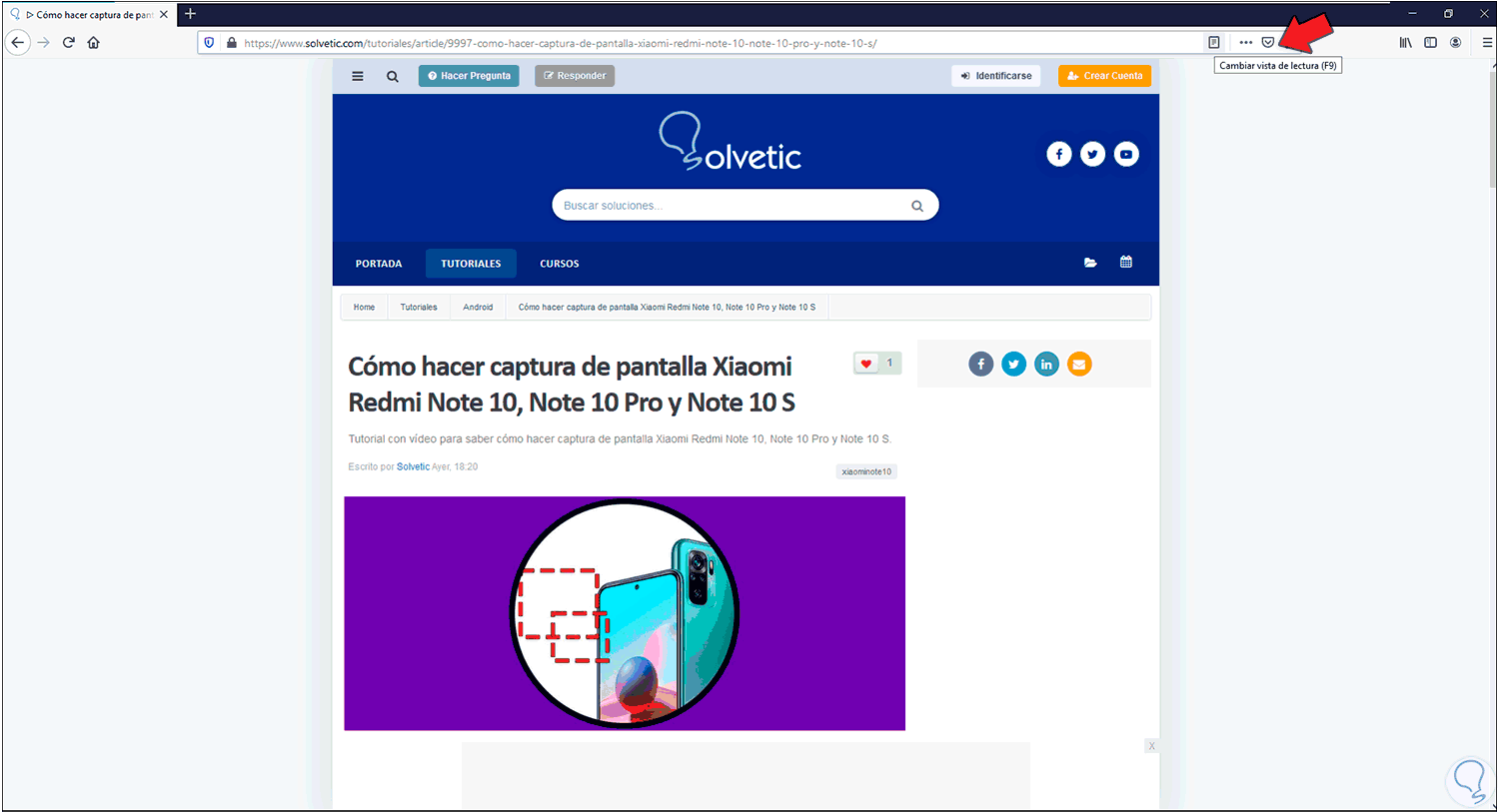Go back with the browser back arrow

tap(18, 43)
